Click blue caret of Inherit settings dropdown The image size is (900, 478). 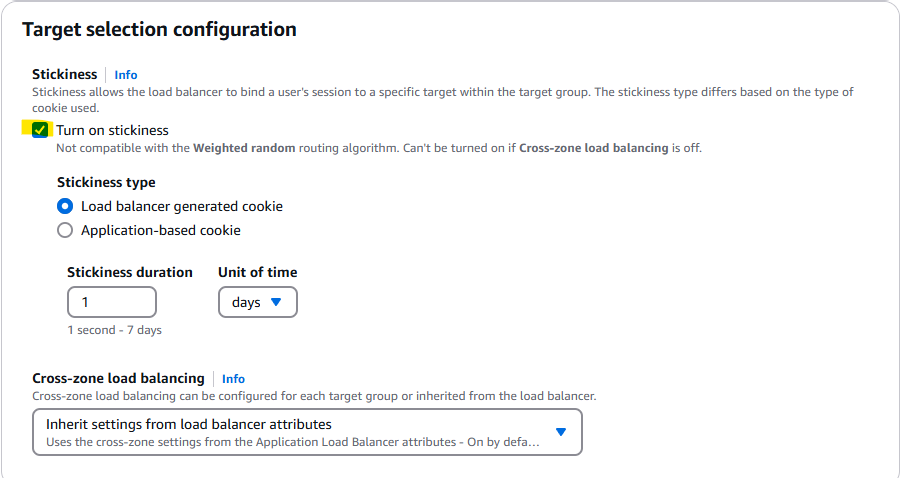click(x=561, y=431)
